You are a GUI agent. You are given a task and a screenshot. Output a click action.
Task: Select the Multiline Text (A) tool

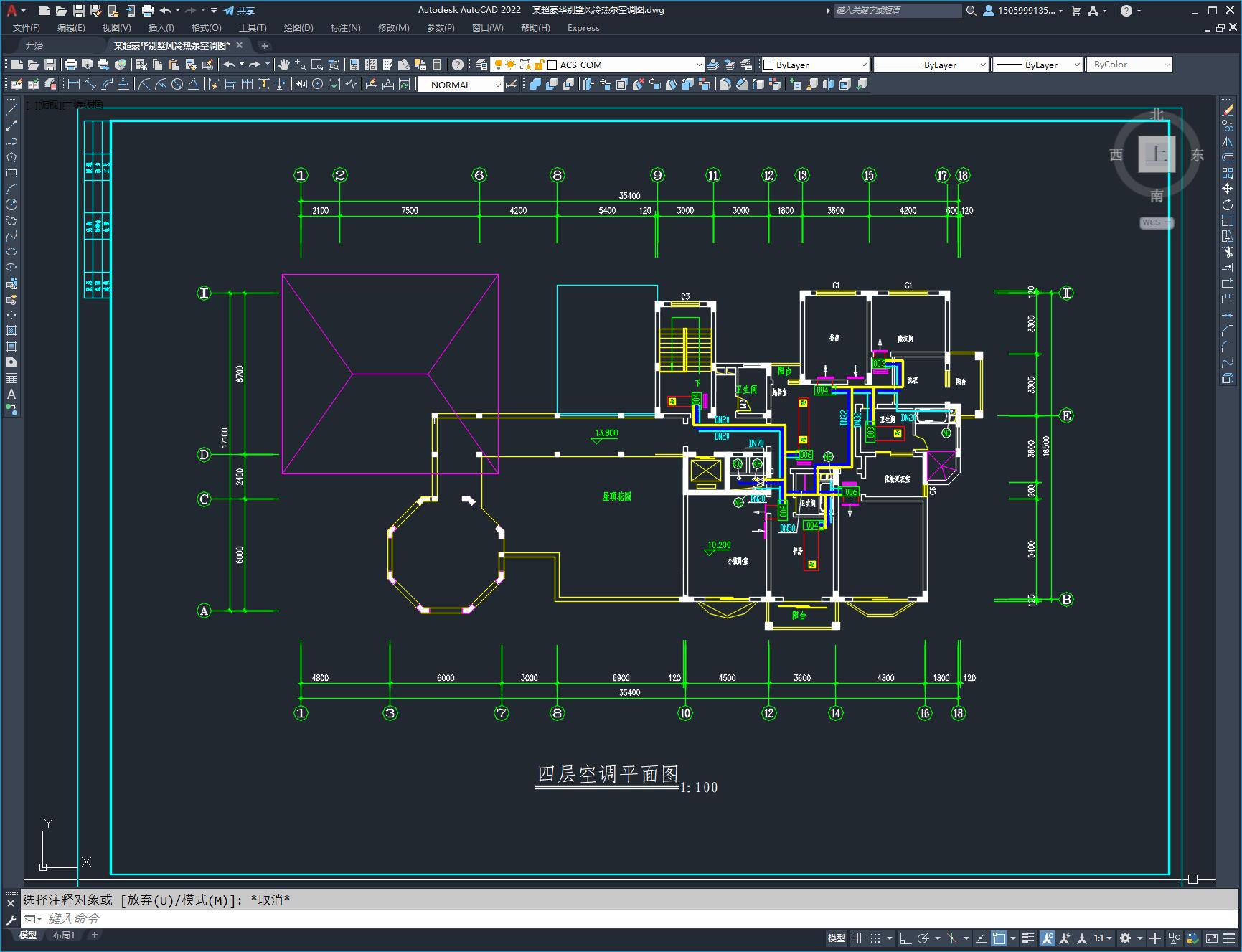pyautogui.click(x=11, y=394)
